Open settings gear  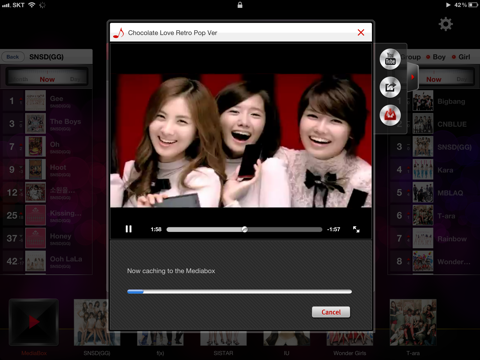pos(445,24)
